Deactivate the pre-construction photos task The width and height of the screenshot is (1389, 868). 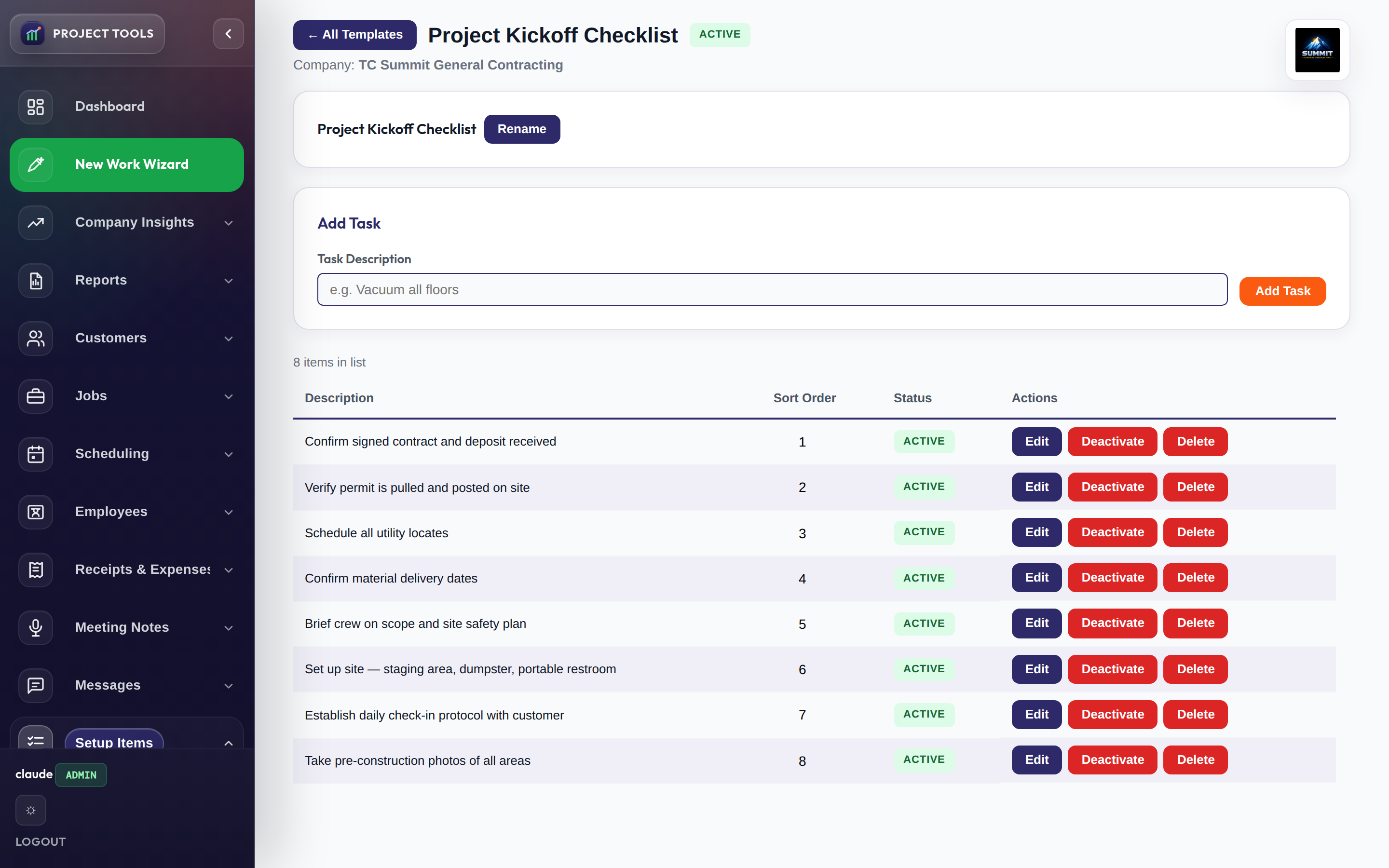coord(1112,759)
